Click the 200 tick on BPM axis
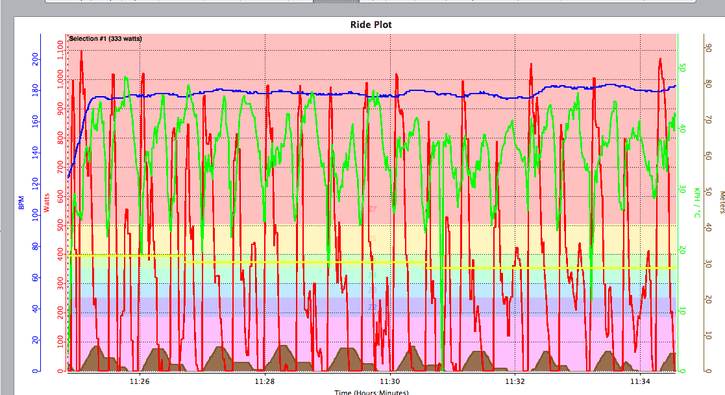The height and width of the screenshot is (395, 725). [x=35, y=59]
